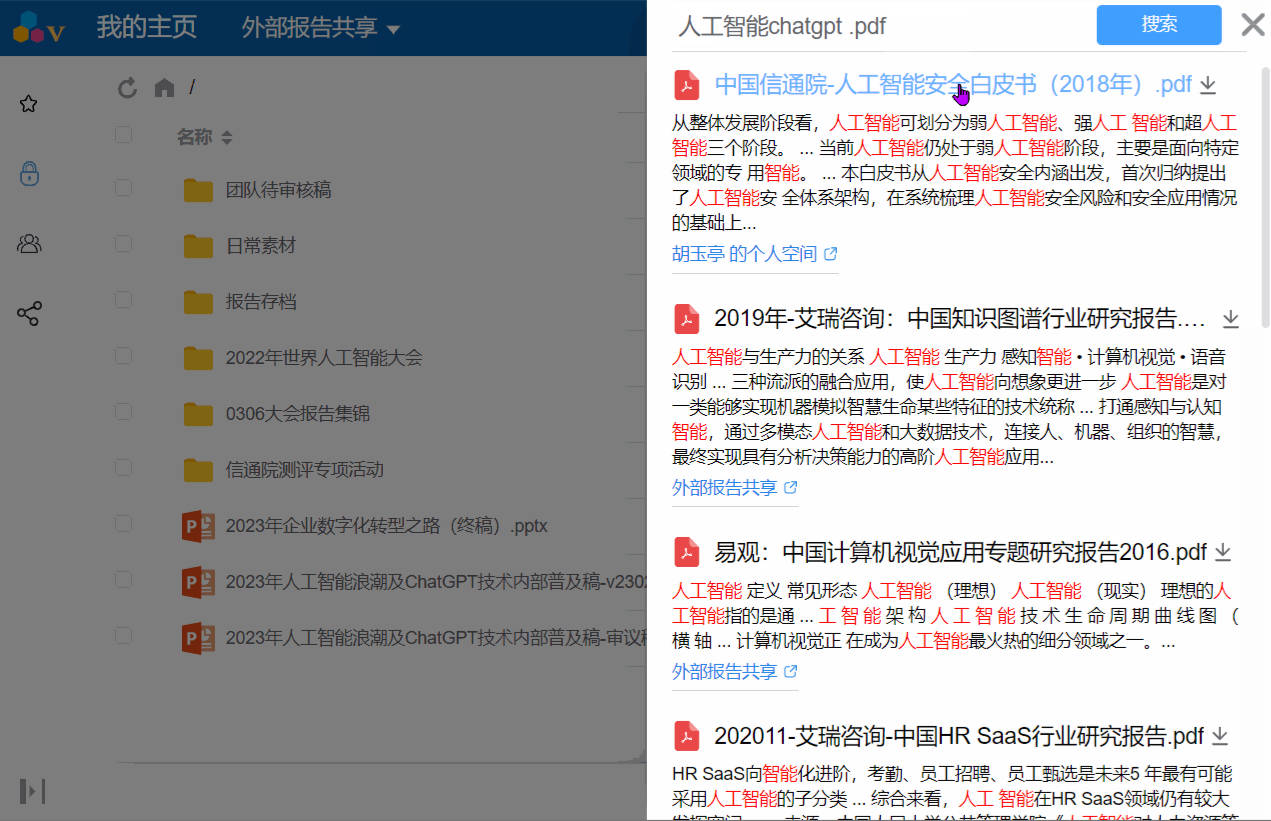Open folder 报告存档 by its name

click(x=261, y=302)
